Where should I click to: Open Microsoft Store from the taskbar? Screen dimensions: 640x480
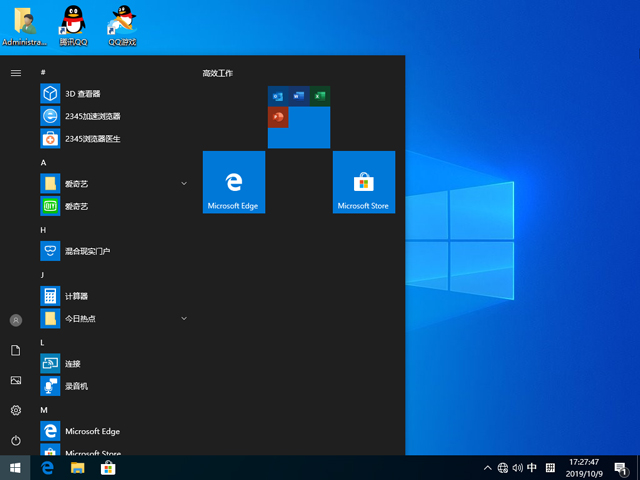108,468
